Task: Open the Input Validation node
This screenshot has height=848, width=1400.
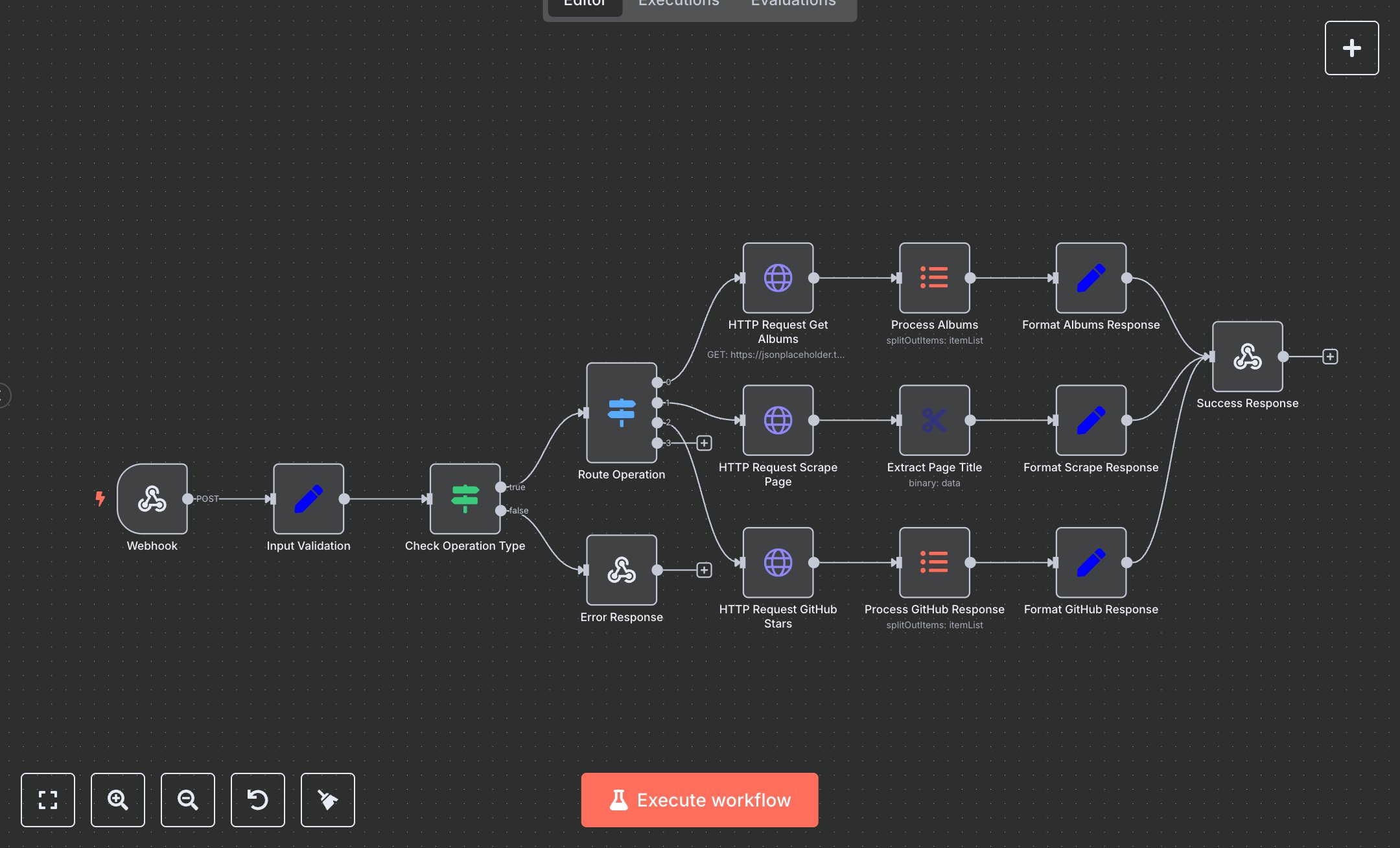Action: click(x=309, y=499)
